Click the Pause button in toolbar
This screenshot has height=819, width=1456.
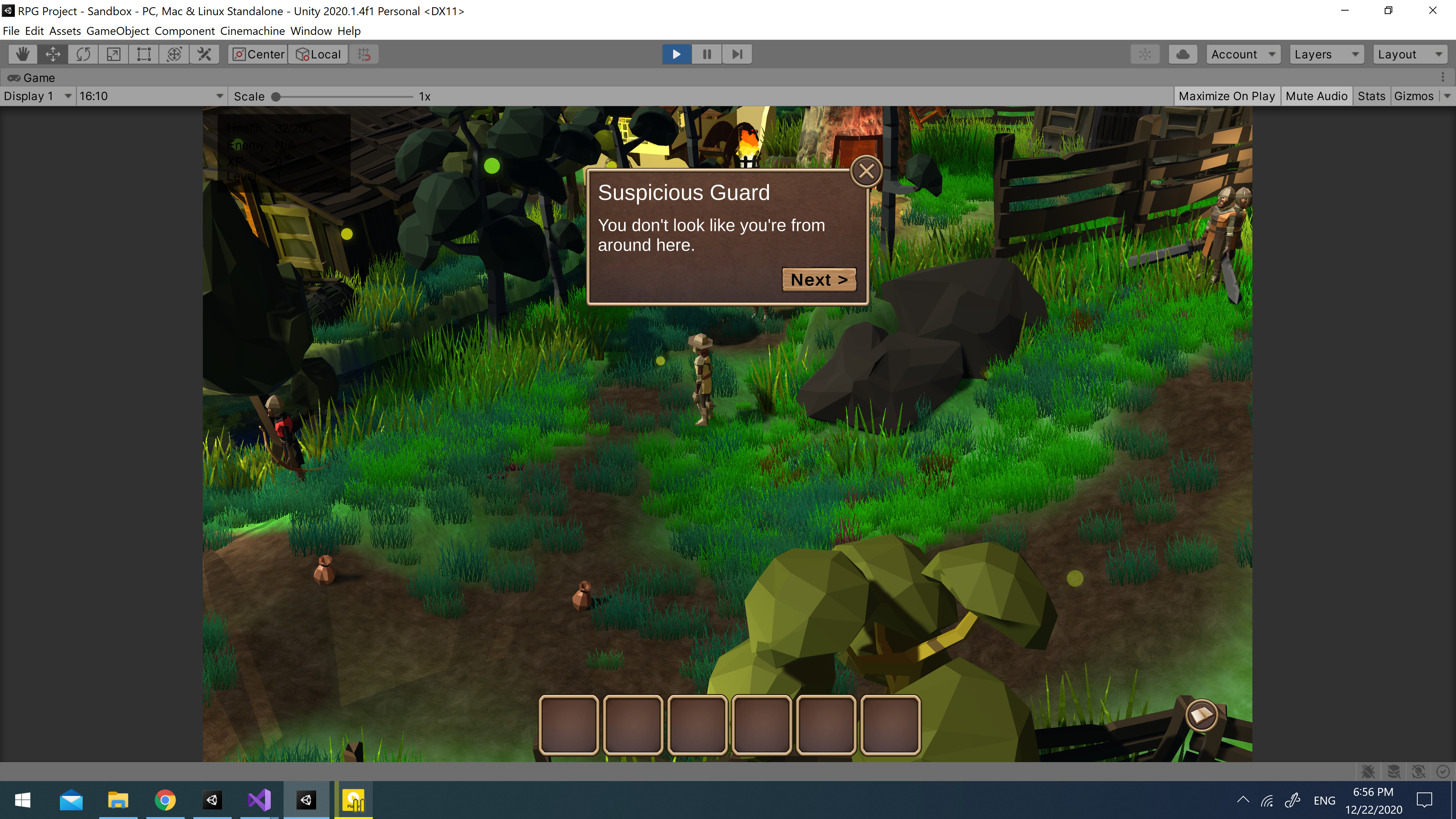tap(707, 54)
